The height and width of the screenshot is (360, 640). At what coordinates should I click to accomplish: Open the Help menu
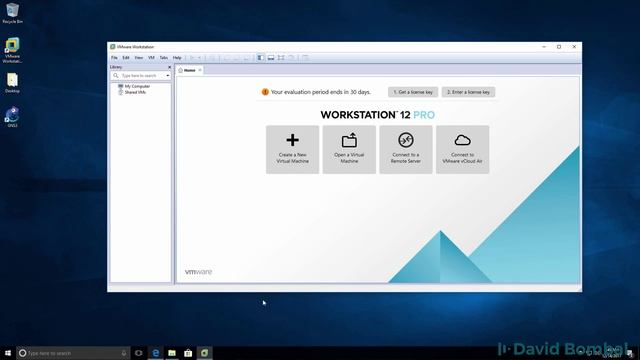point(177,58)
